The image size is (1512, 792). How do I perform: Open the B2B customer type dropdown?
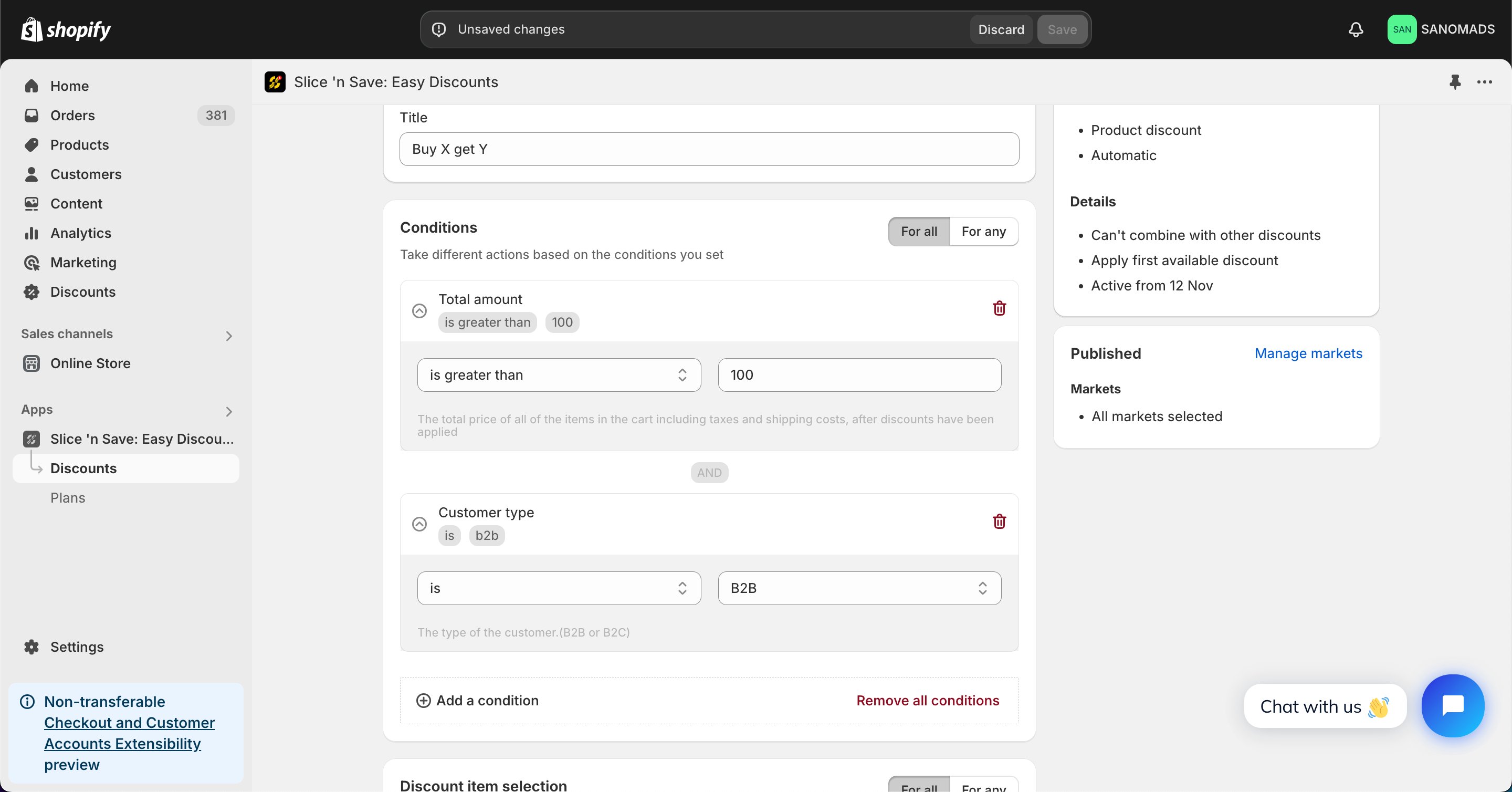point(859,588)
